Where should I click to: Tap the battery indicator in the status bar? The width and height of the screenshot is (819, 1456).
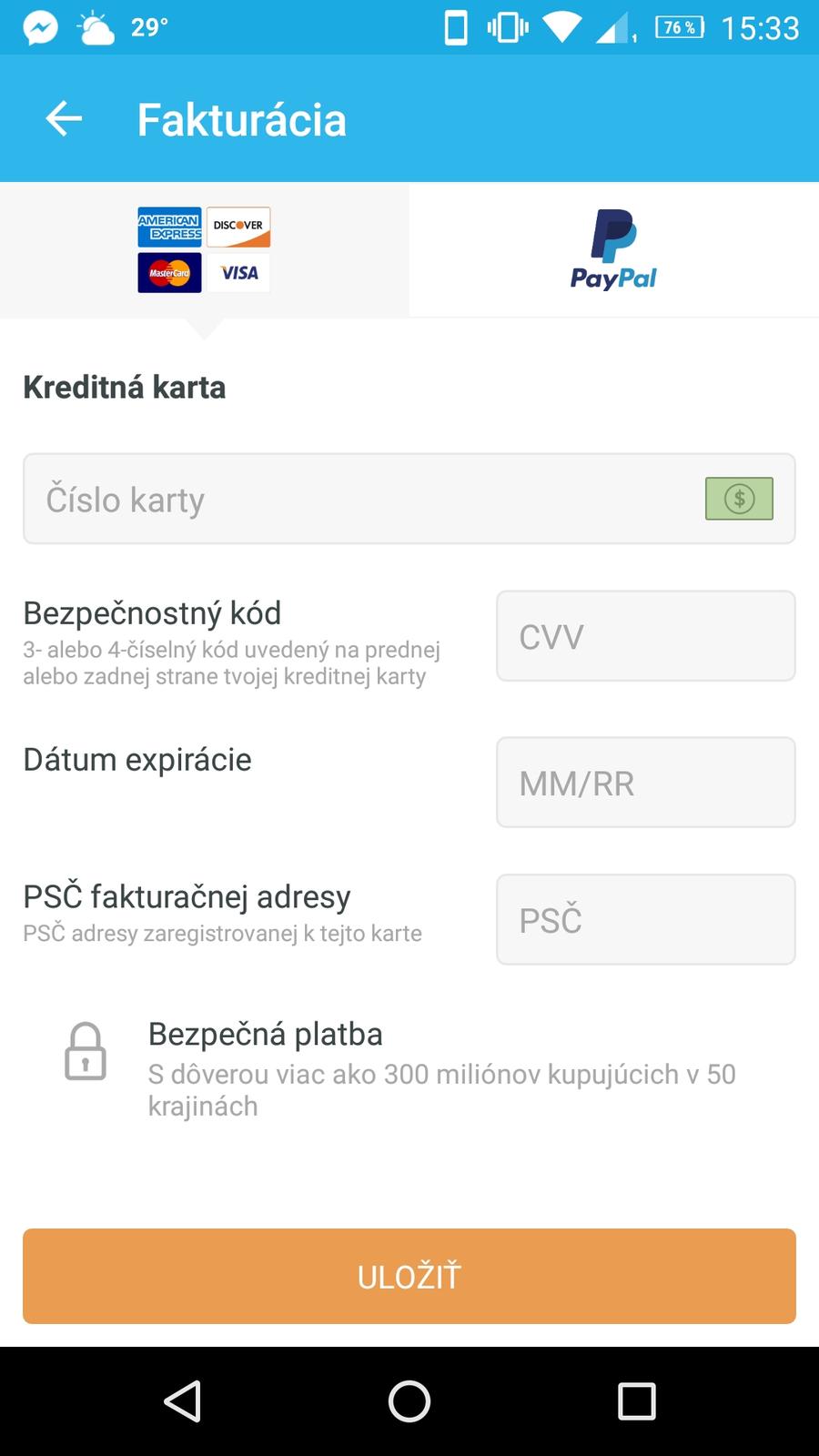click(680, 28)
